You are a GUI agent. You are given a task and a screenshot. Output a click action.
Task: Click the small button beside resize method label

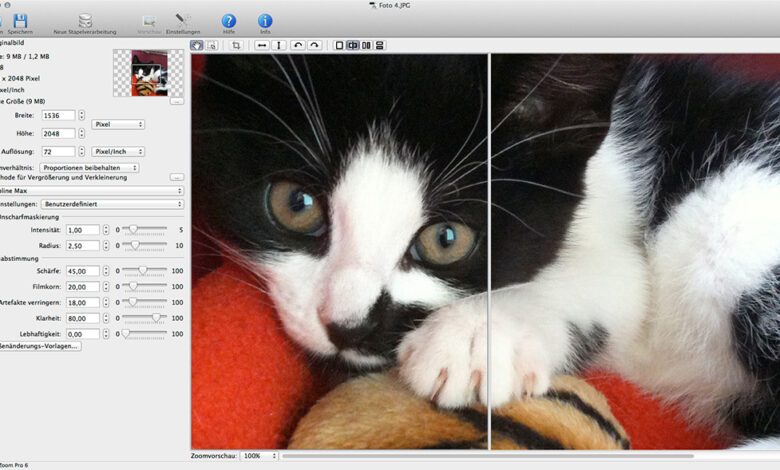pyautogui.click(x=177, y=178)
